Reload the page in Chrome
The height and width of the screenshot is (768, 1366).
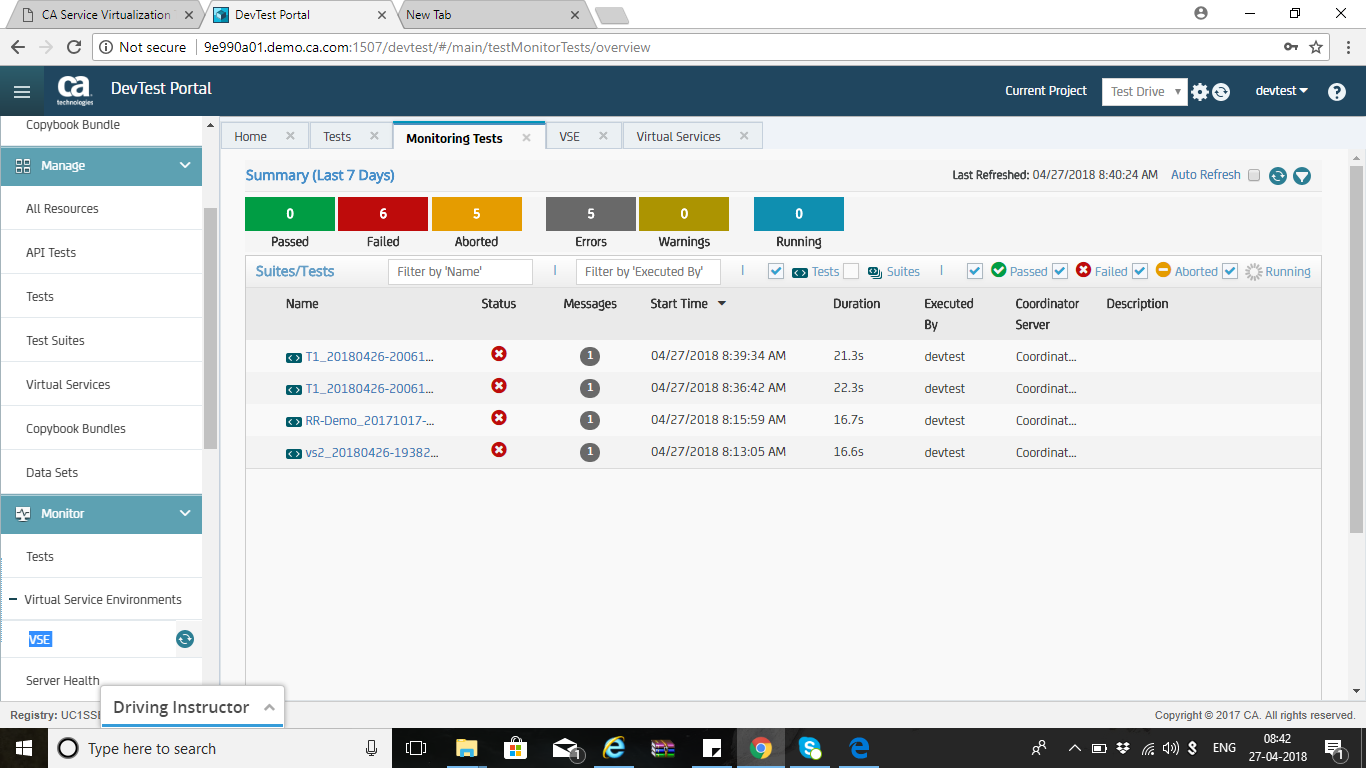tap(73, 47)
